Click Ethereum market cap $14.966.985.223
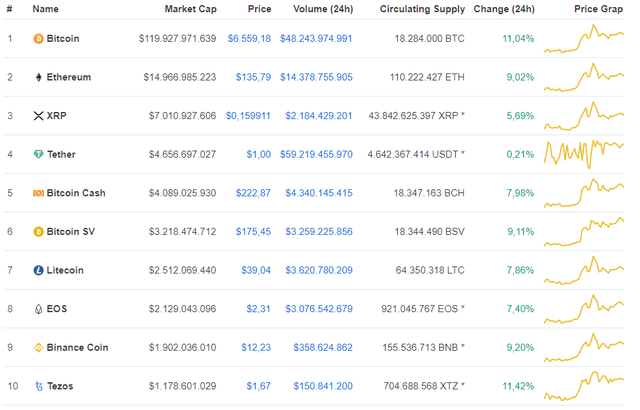 (x=180, y=77)
